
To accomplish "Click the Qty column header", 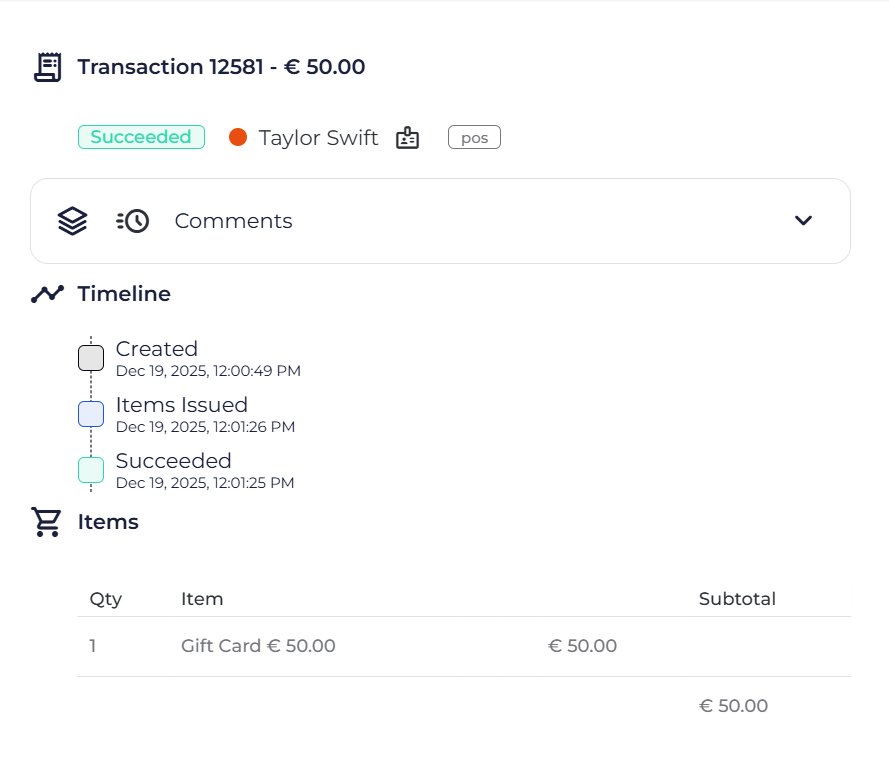I will [105, 599].
